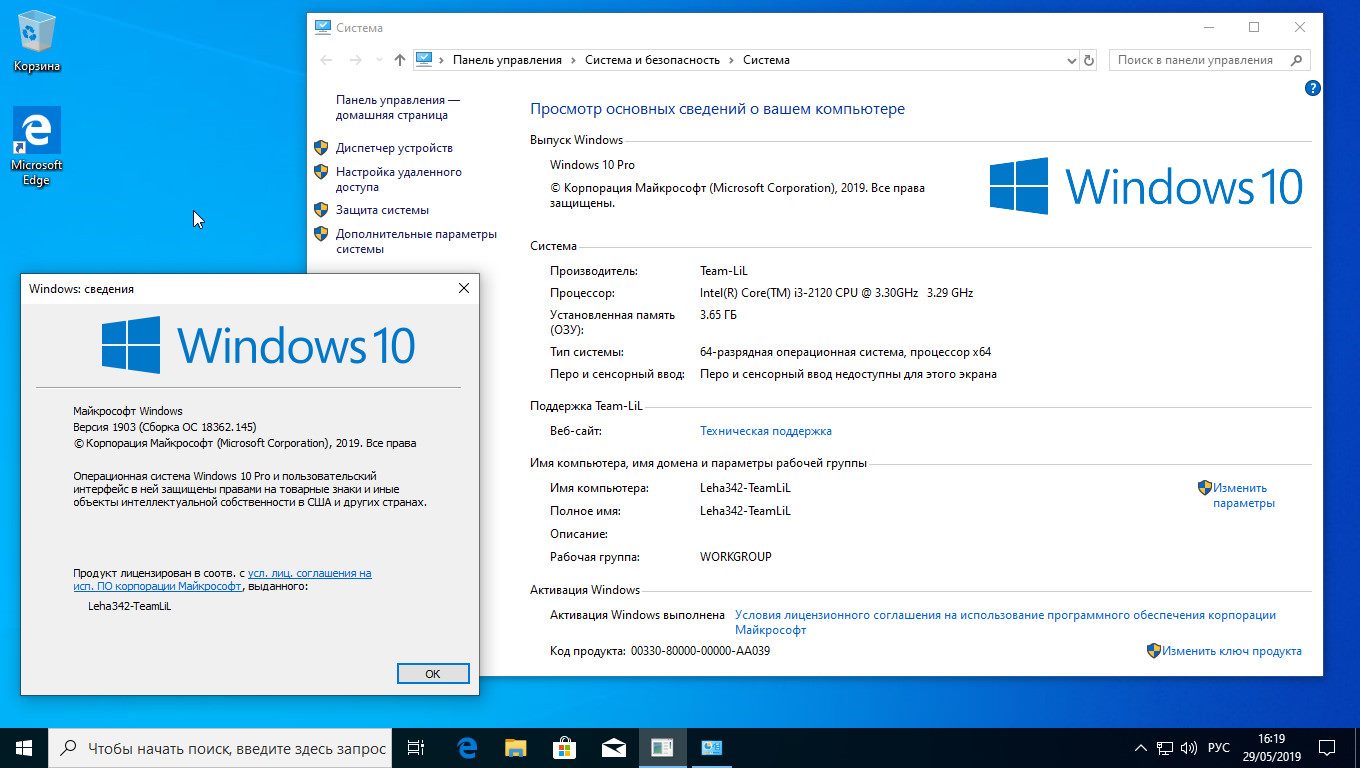The image size is (1360, 768).
Task: Open the blue Help question icon
Action: tap(1313, 88)
